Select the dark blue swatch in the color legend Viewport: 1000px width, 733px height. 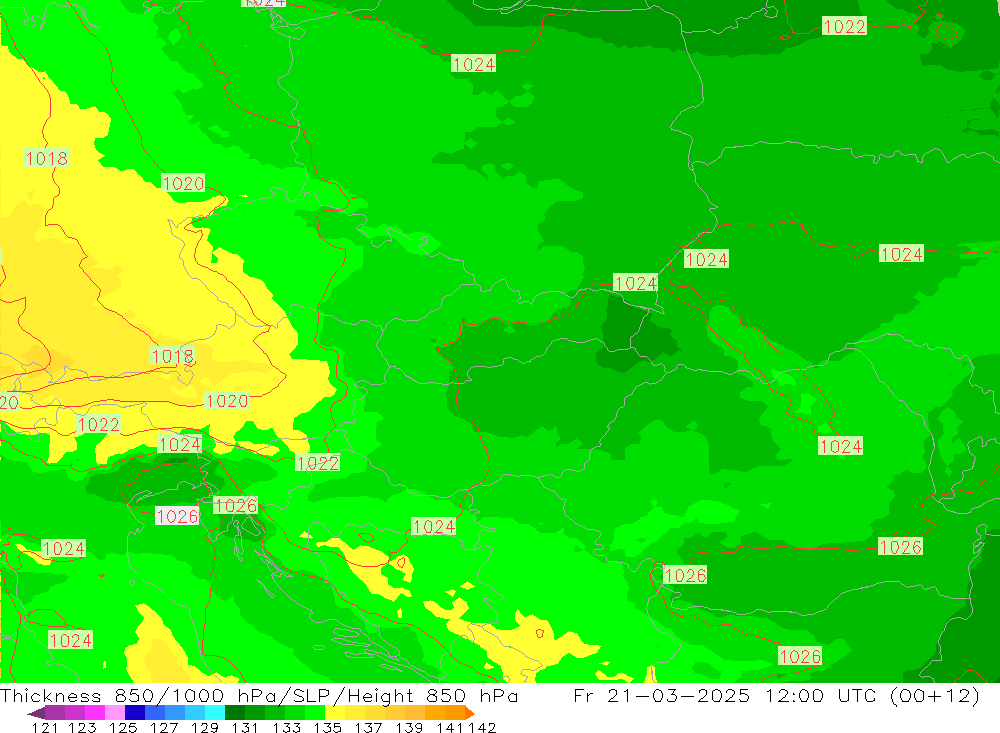[x=135, y=713]
